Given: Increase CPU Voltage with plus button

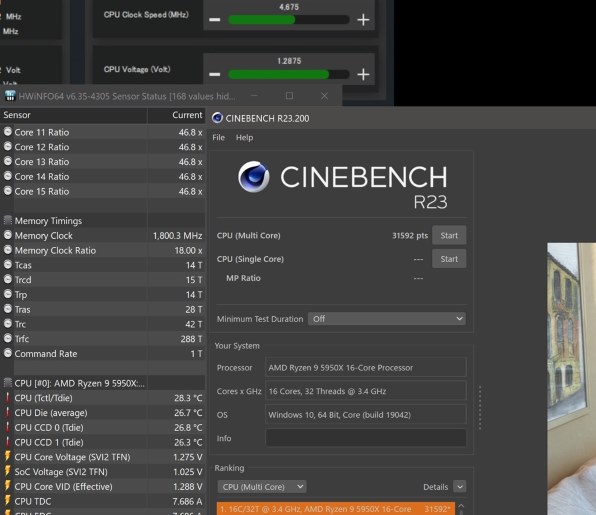Looking at the screenshot, I should 363,74.
